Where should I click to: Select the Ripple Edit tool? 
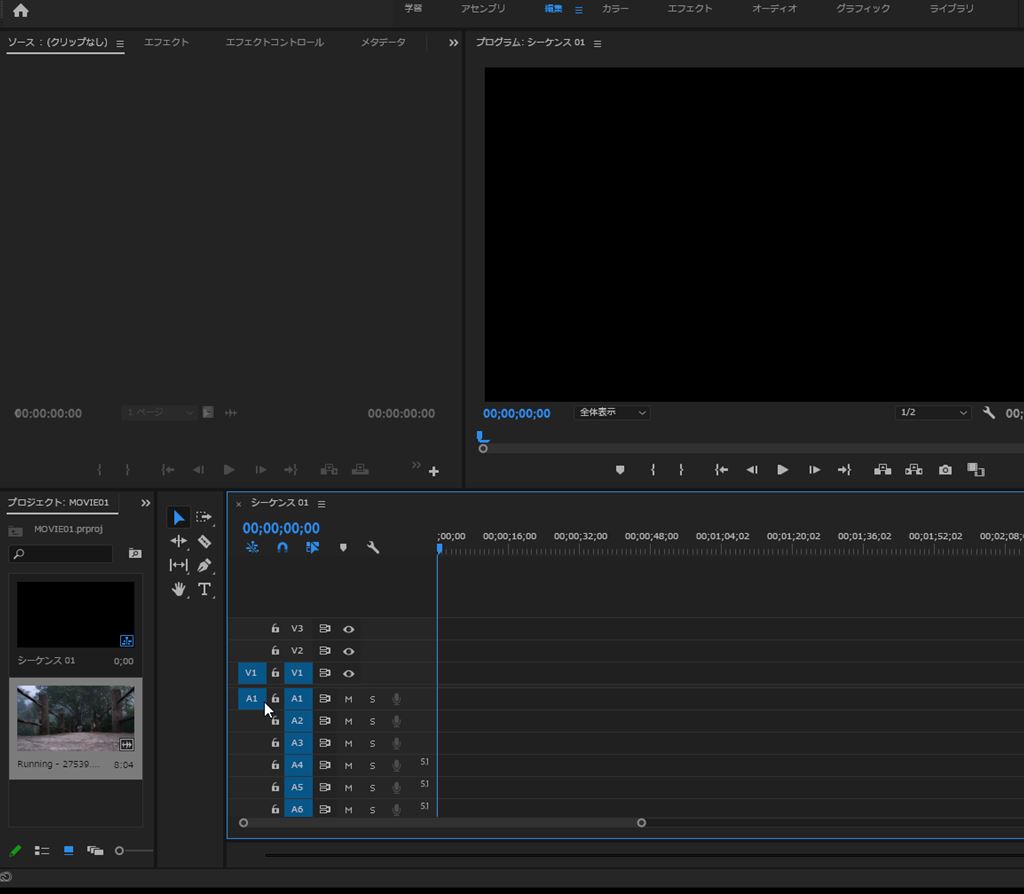pyautogui.click(x=179, y=541)
